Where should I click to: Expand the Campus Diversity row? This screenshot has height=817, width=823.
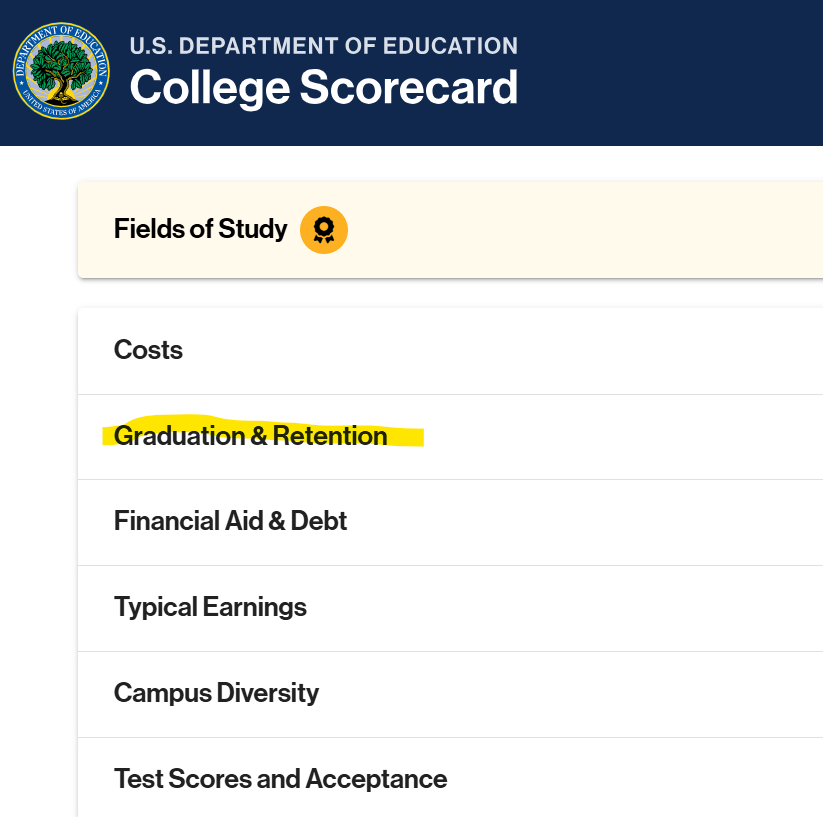[216, 693]
